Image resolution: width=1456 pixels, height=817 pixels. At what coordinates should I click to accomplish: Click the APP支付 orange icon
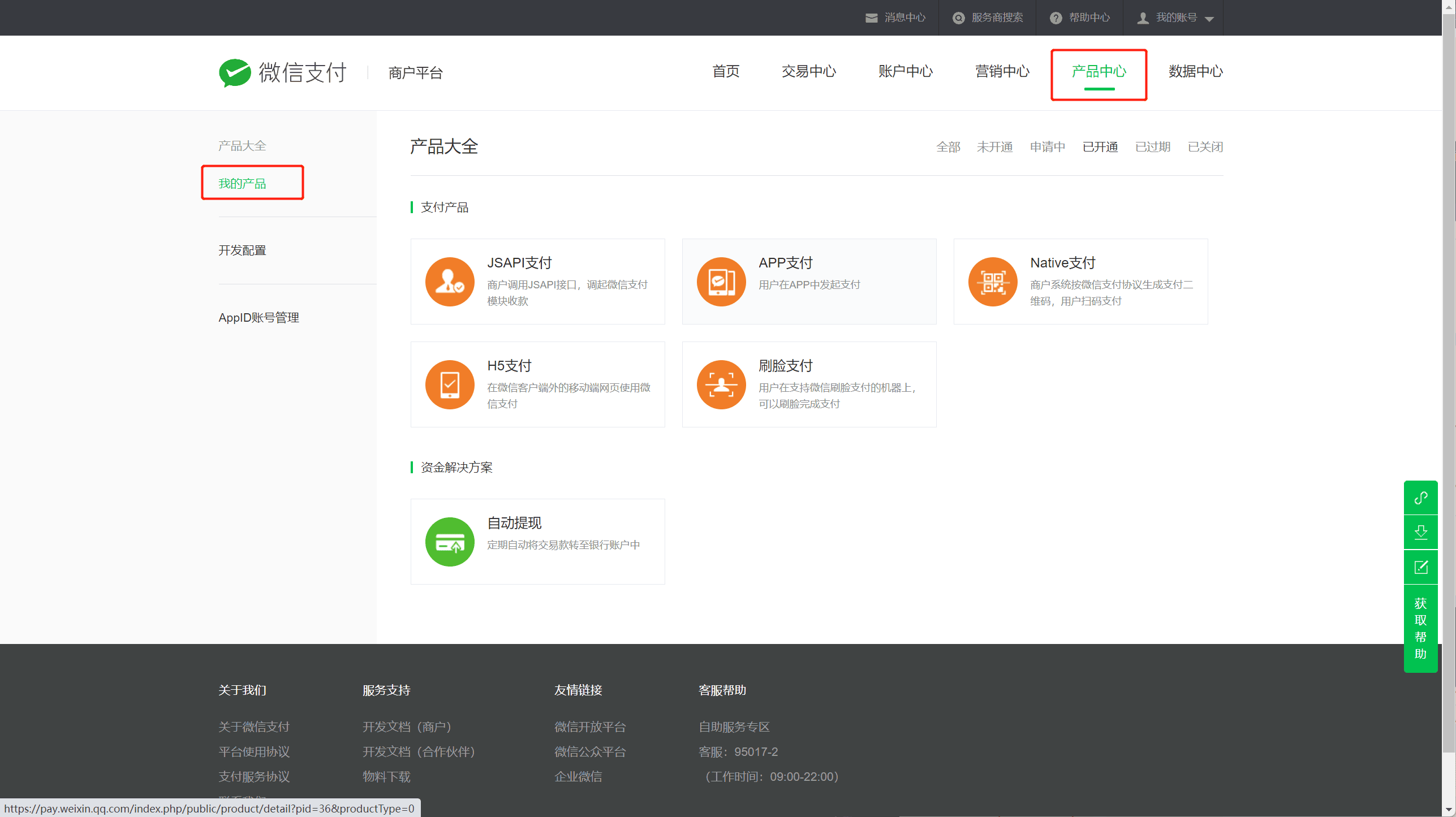[721, 282]
